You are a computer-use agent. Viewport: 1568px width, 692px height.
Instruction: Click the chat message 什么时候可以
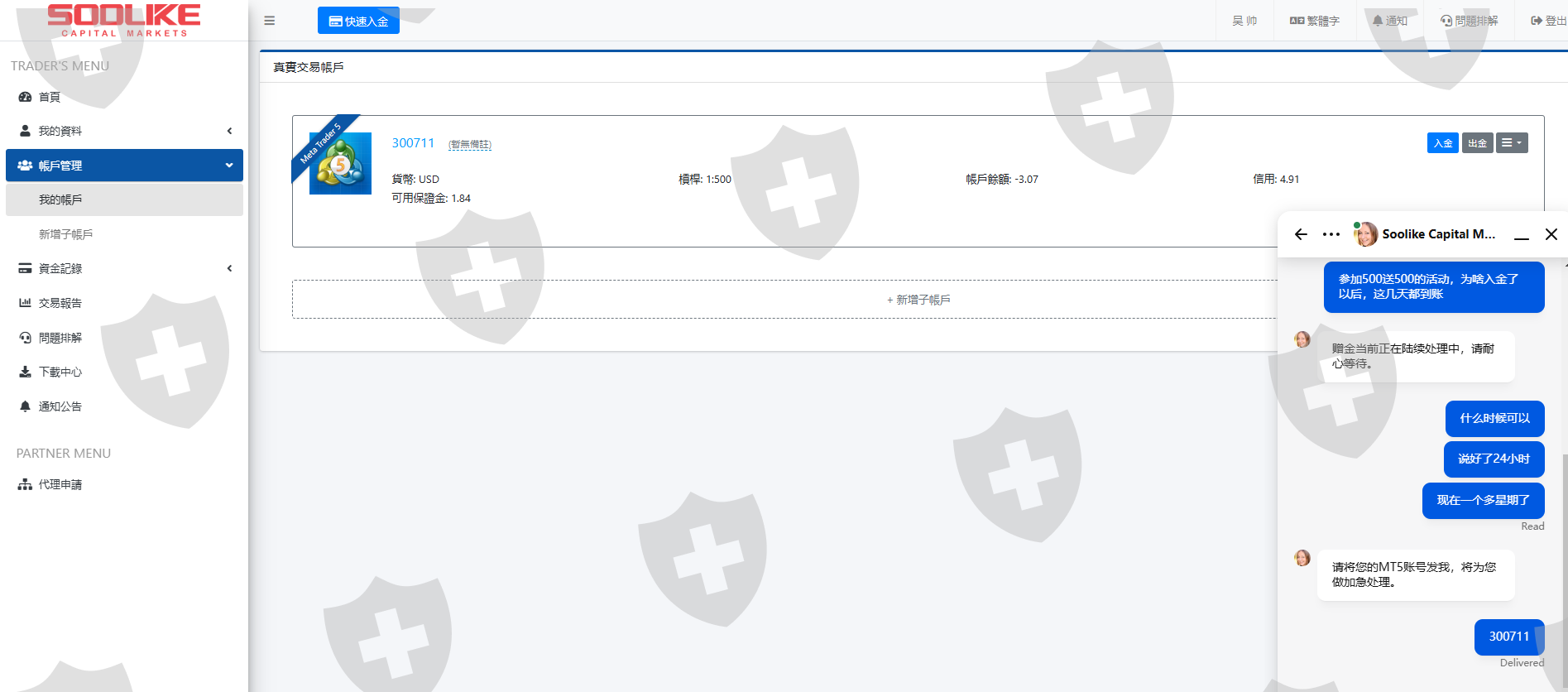pos(1495,419)
